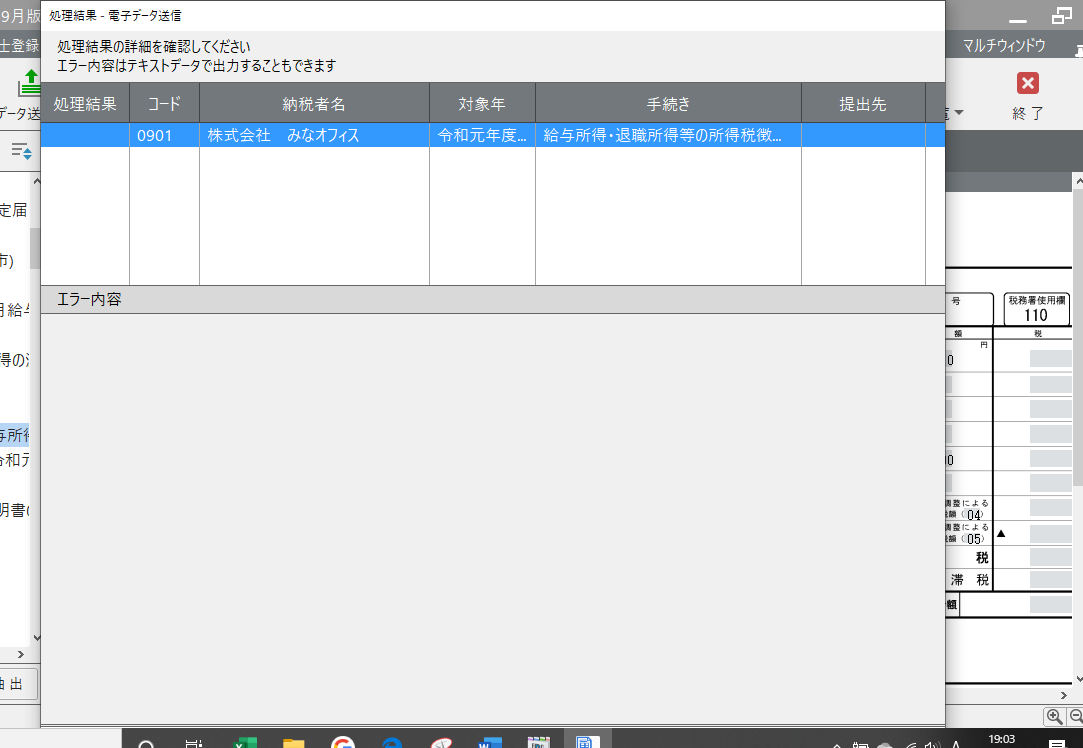The height and width of the screenshot is (748, 1083).
Task: Launch Google Chrome from the taskbar
Action: tap(343, 742)
